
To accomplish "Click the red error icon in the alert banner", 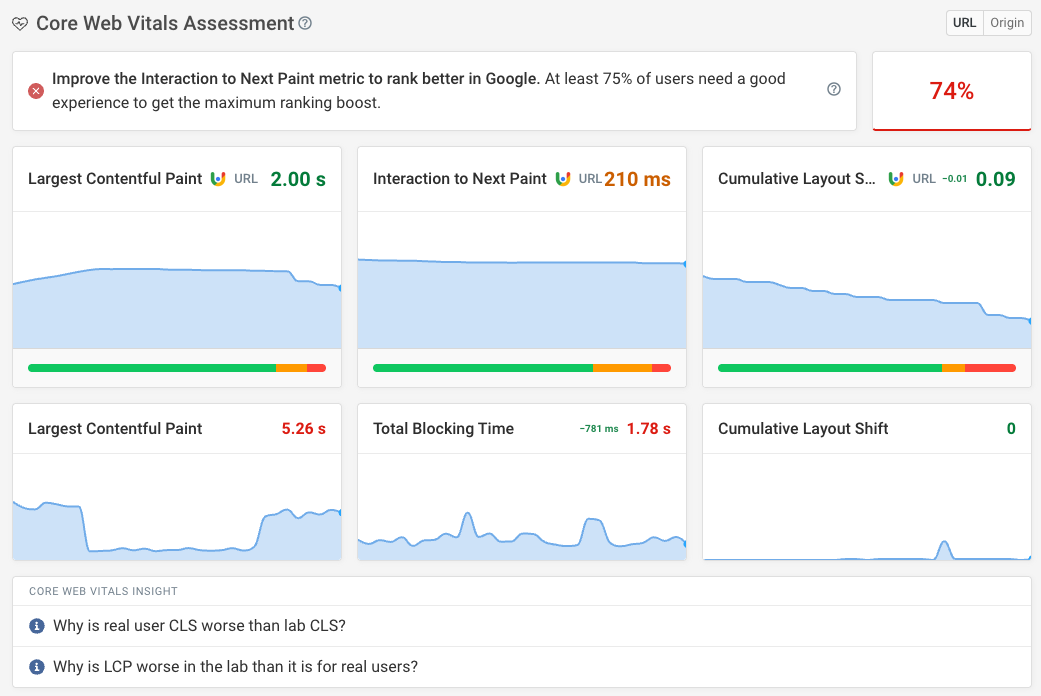I will point(36,91).
